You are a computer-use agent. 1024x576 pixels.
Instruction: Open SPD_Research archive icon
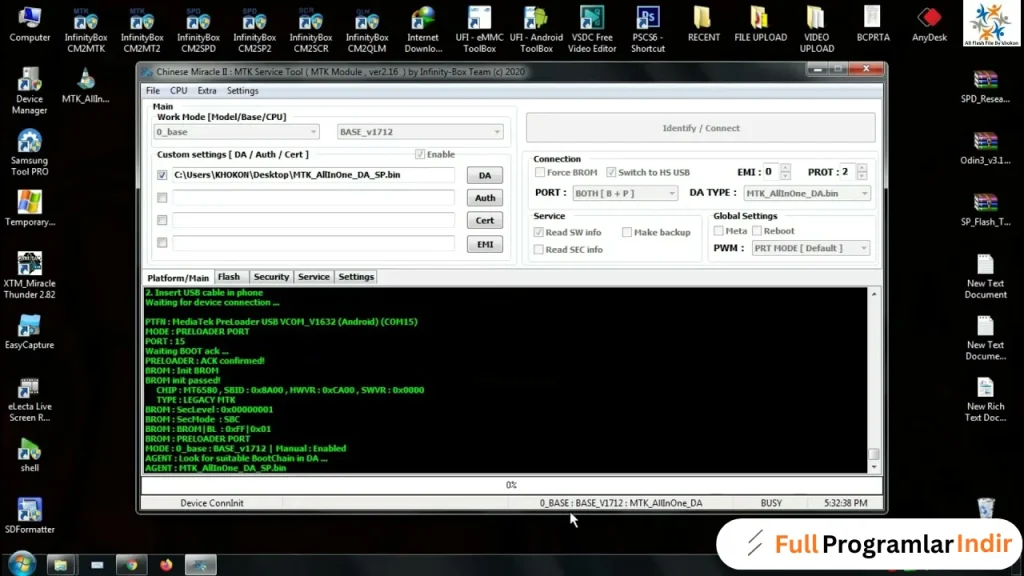point(985,86)
